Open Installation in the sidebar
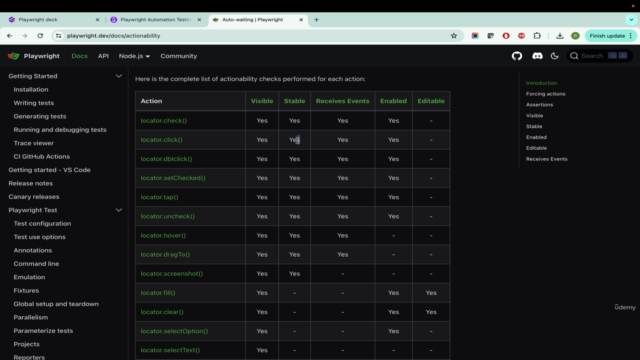Viewport: 640px width, 360px height. (x=31, y=89)
